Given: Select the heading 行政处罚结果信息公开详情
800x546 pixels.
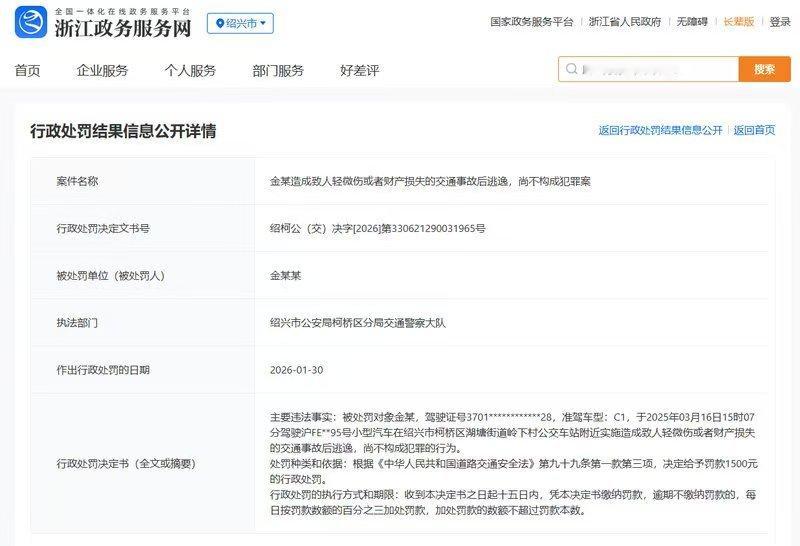Looking at the screenshot, I should [123, 131].
